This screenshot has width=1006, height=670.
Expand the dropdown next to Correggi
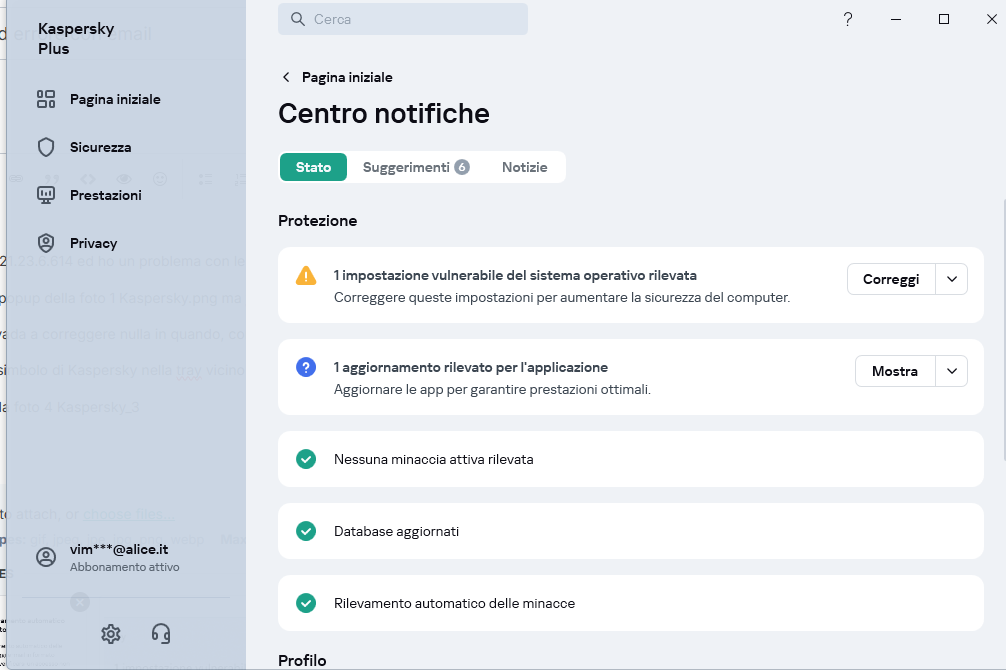[952, 279]
